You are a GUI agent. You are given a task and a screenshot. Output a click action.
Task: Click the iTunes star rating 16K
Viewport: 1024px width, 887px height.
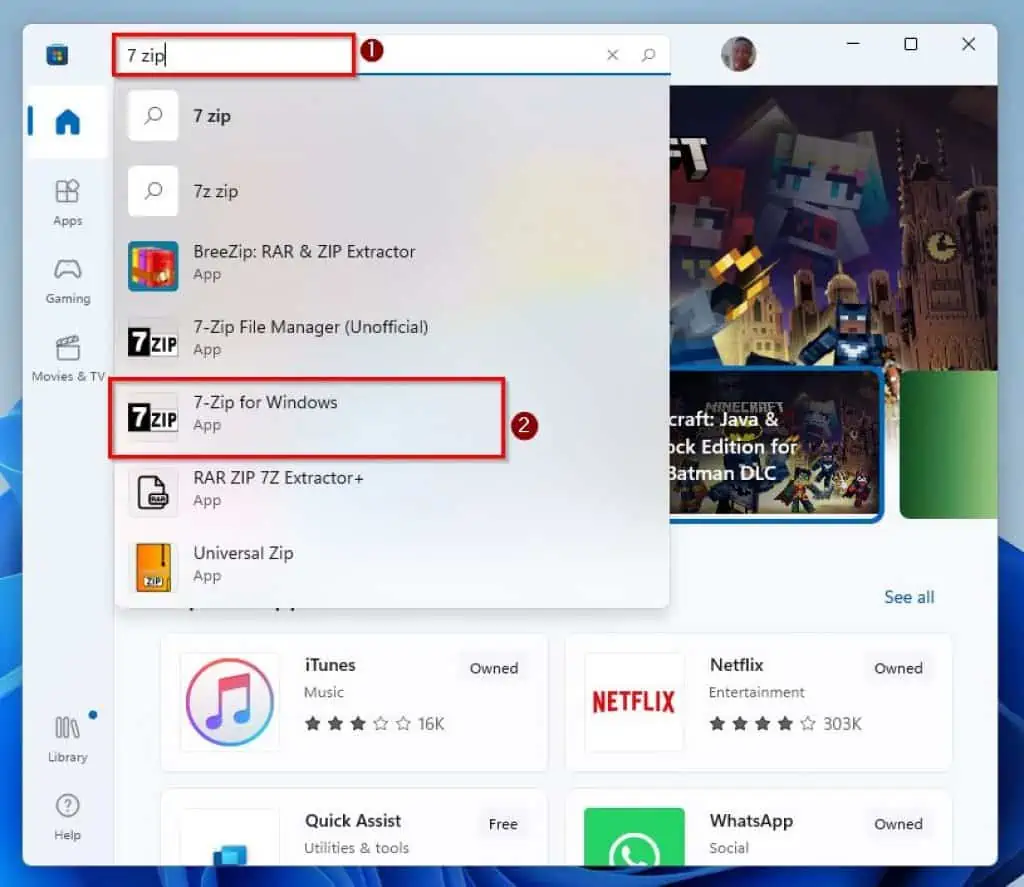click(374, 724)
